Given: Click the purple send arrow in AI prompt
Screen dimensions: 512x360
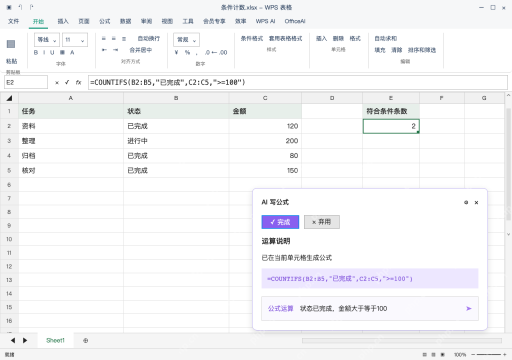Looking at the screenshot, I should pos(469,309).
